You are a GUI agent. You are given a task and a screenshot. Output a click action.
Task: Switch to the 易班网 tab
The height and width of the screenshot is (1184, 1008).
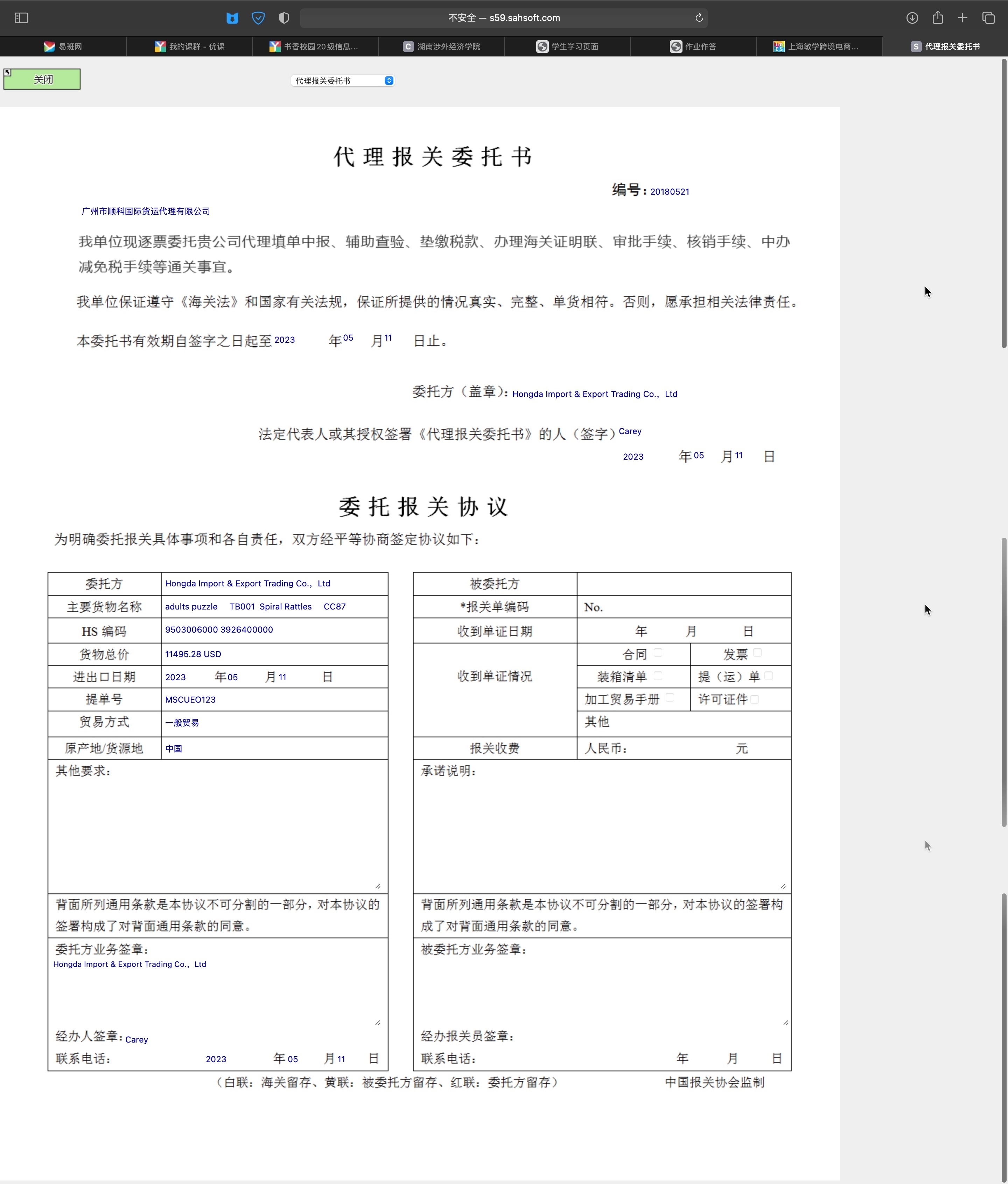[x=63, y=46]
